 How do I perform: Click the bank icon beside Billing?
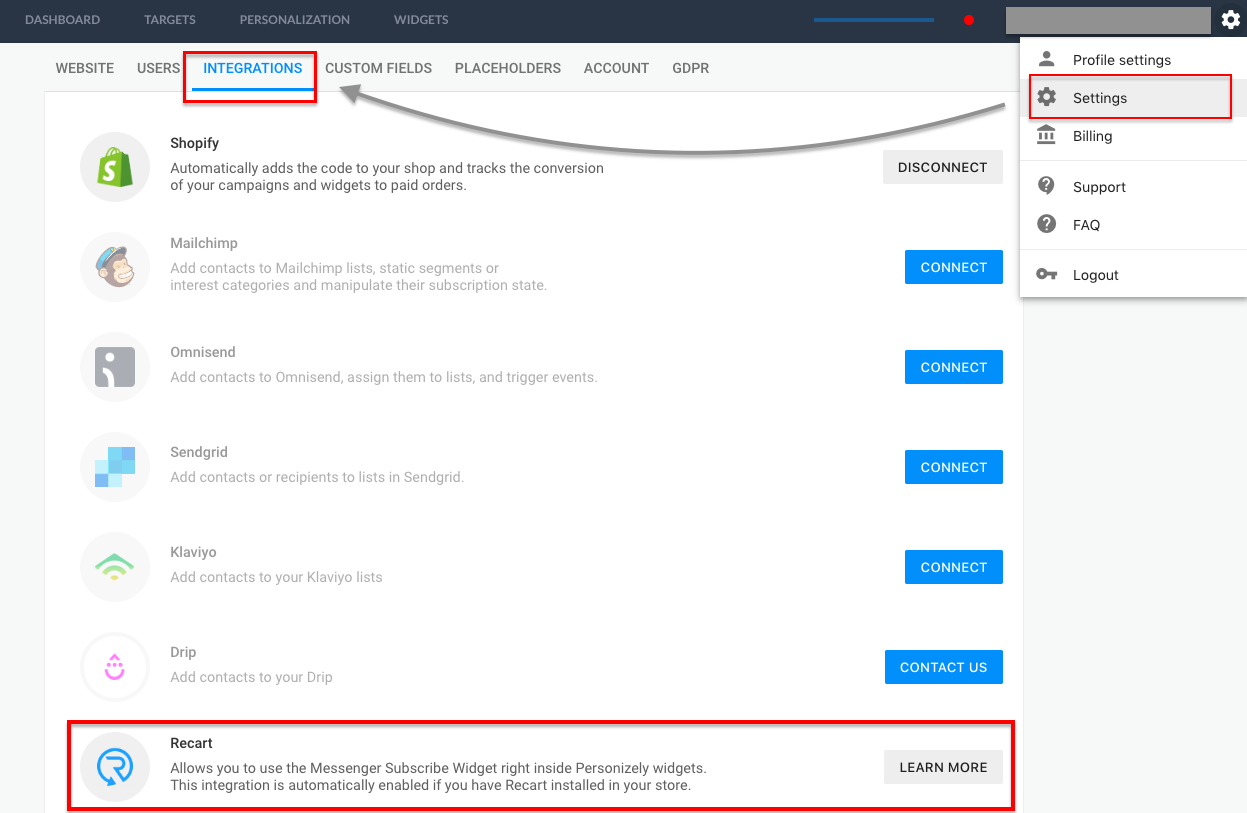(x=1047, y=135)
